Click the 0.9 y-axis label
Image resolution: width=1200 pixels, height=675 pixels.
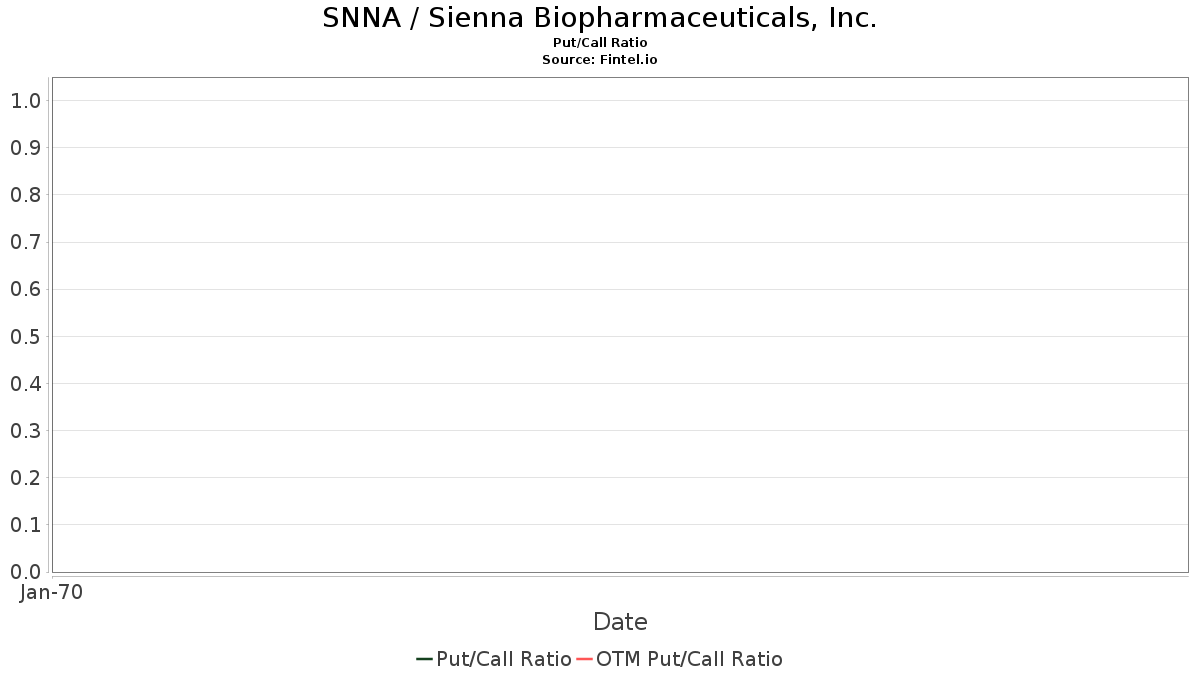(x=26, y=148)
